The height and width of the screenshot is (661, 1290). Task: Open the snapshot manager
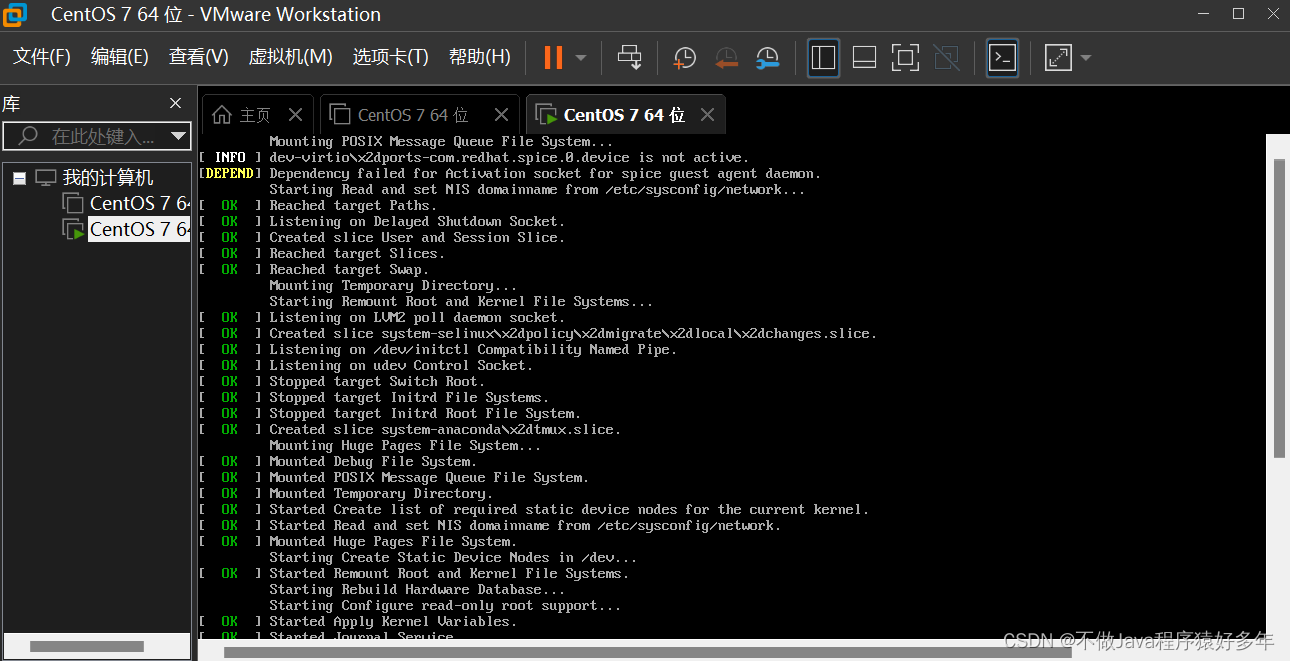(767, 58)
